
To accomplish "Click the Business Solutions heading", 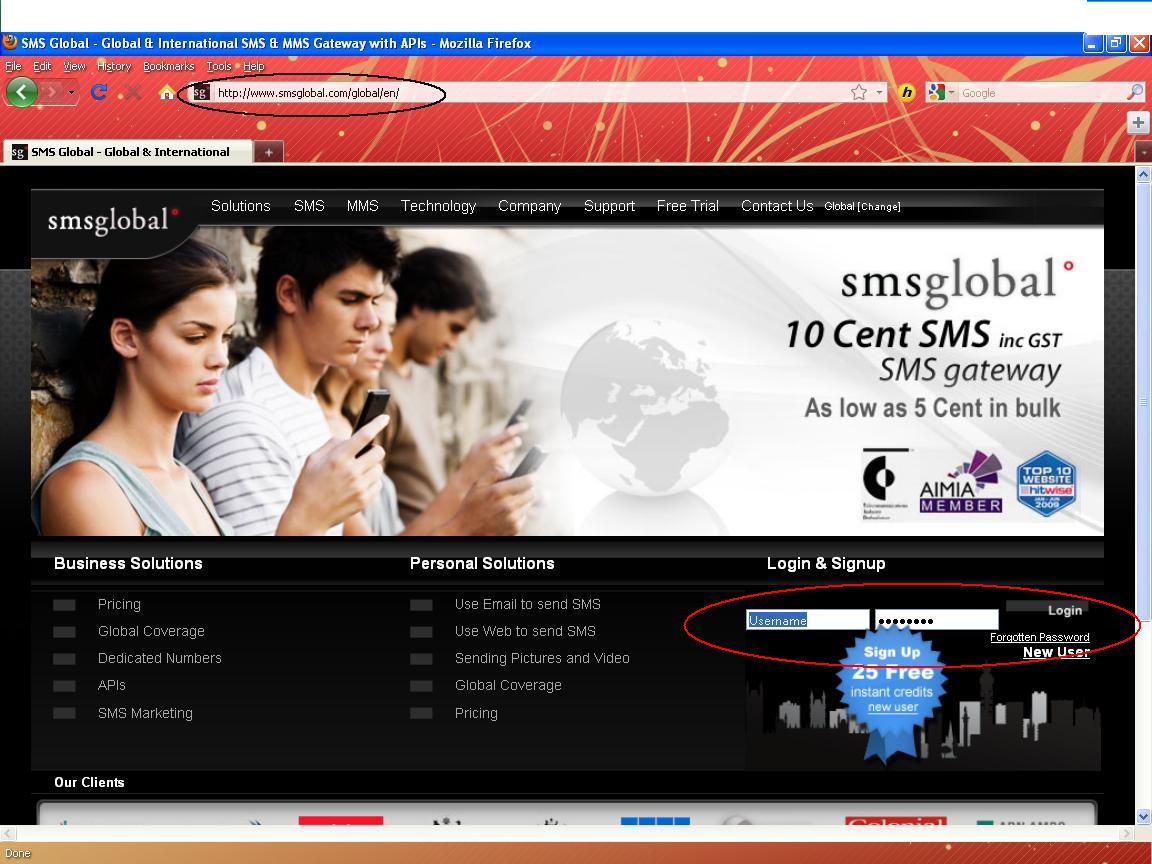I will pyautogui.click(x=128, y=564).
